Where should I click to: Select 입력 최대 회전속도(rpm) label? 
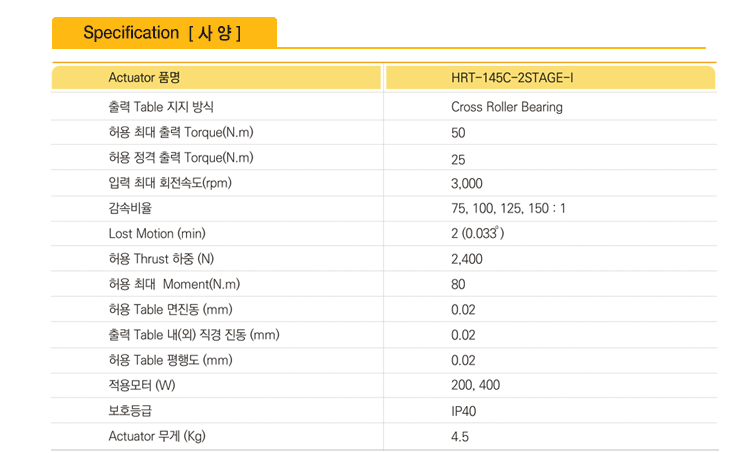pyautogui.click(x=170, y=183)
